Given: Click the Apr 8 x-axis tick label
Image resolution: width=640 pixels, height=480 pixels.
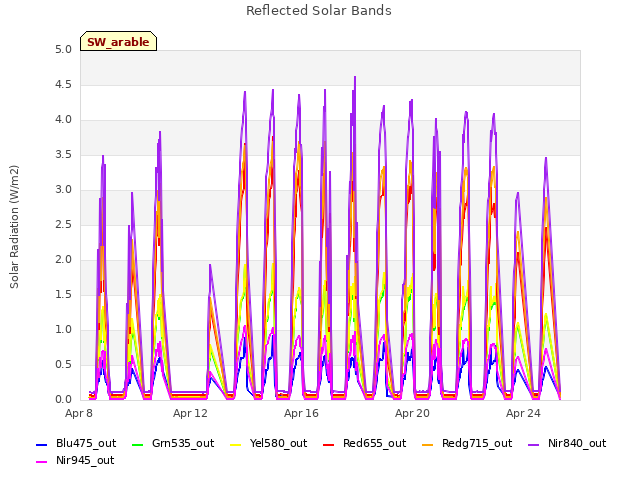Looking at the screenshot, I should 79,413.
